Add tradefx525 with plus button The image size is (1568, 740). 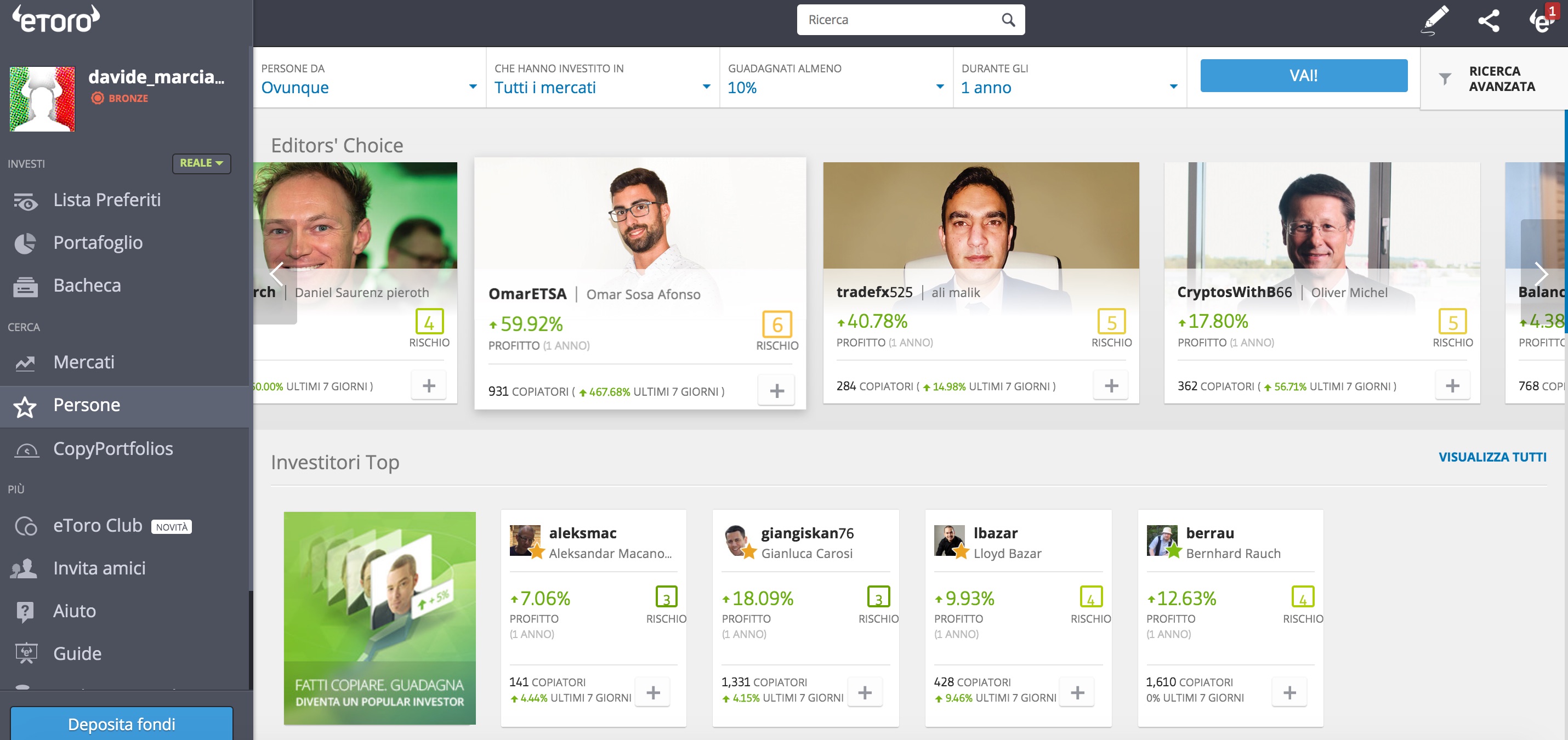pyautogui.click(x=1111, y=386)
